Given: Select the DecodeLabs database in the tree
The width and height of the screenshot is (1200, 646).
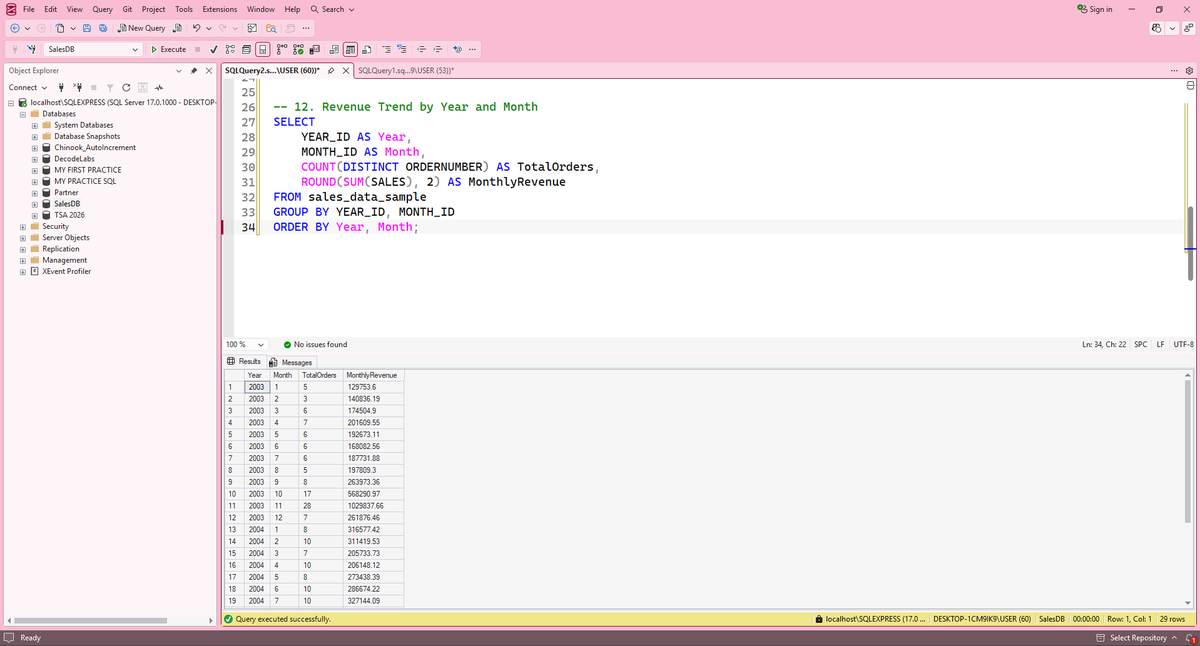Looking at the screenshot, I should (x=73, y=159).
